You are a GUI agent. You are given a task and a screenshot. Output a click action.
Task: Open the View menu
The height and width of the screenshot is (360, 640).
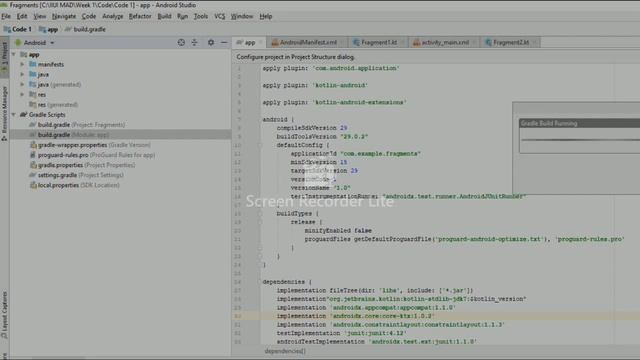click(40, 16)
